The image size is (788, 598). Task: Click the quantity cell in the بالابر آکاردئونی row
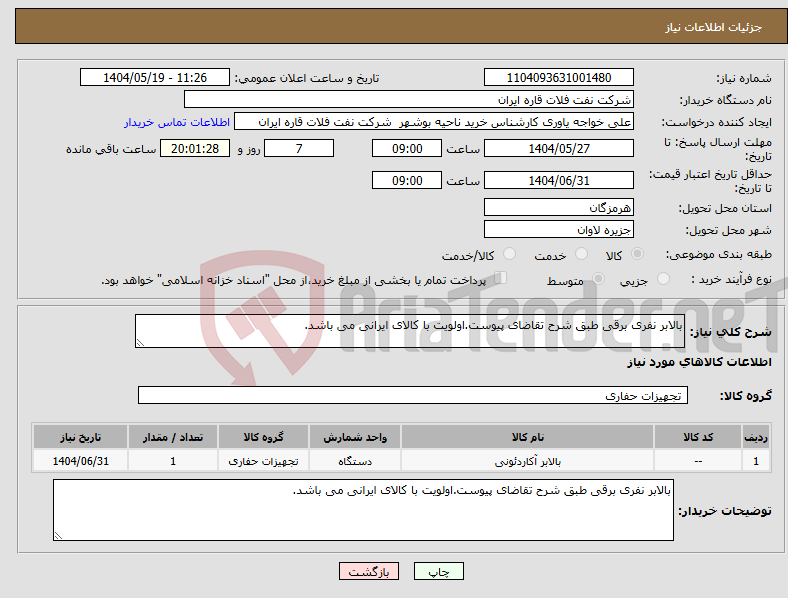(x=173, y=461)
